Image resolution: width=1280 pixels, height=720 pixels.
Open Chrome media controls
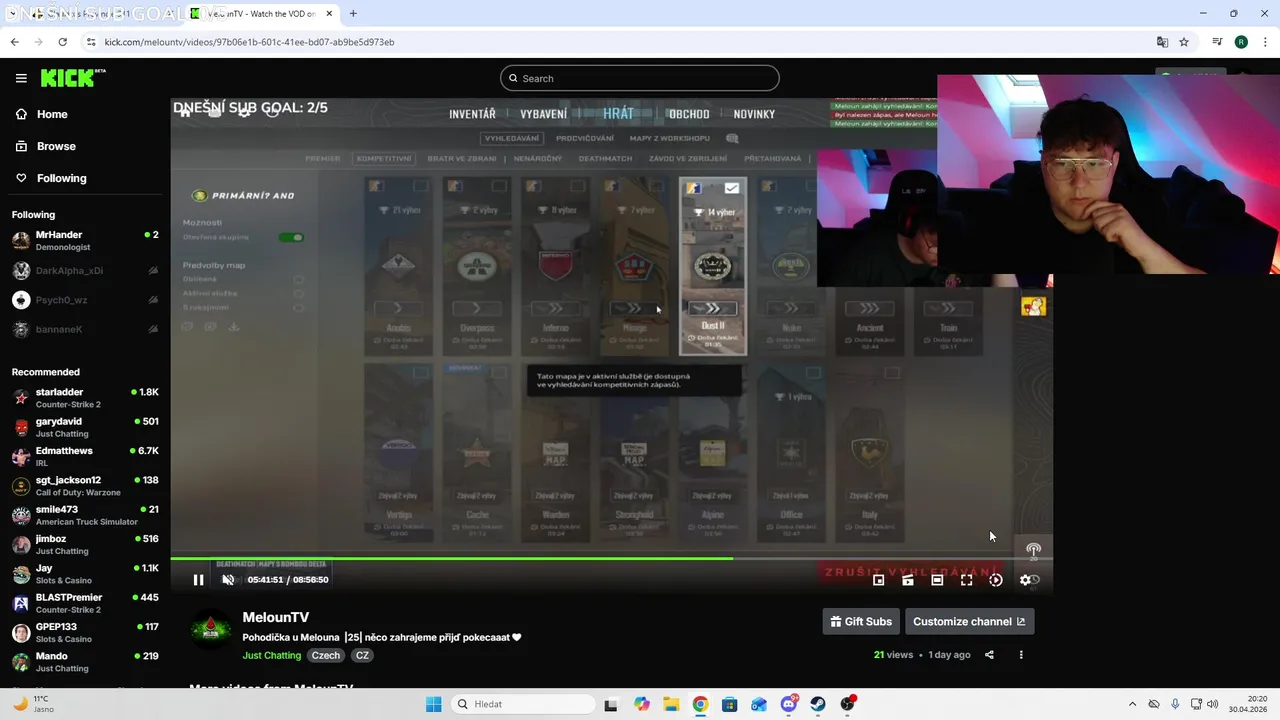pyautogui.click(x=1217, y=42)
